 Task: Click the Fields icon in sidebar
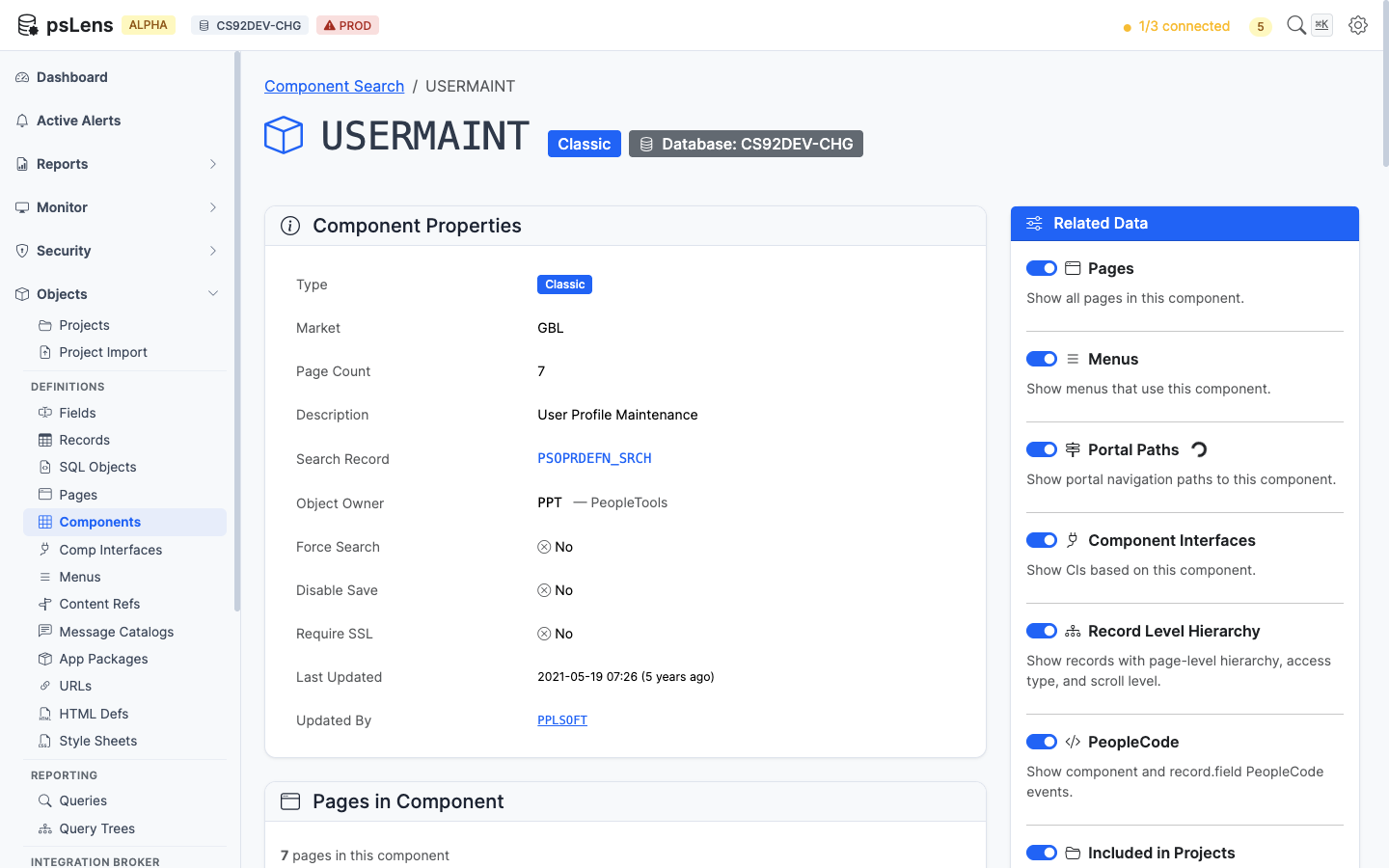click(45, 413)
